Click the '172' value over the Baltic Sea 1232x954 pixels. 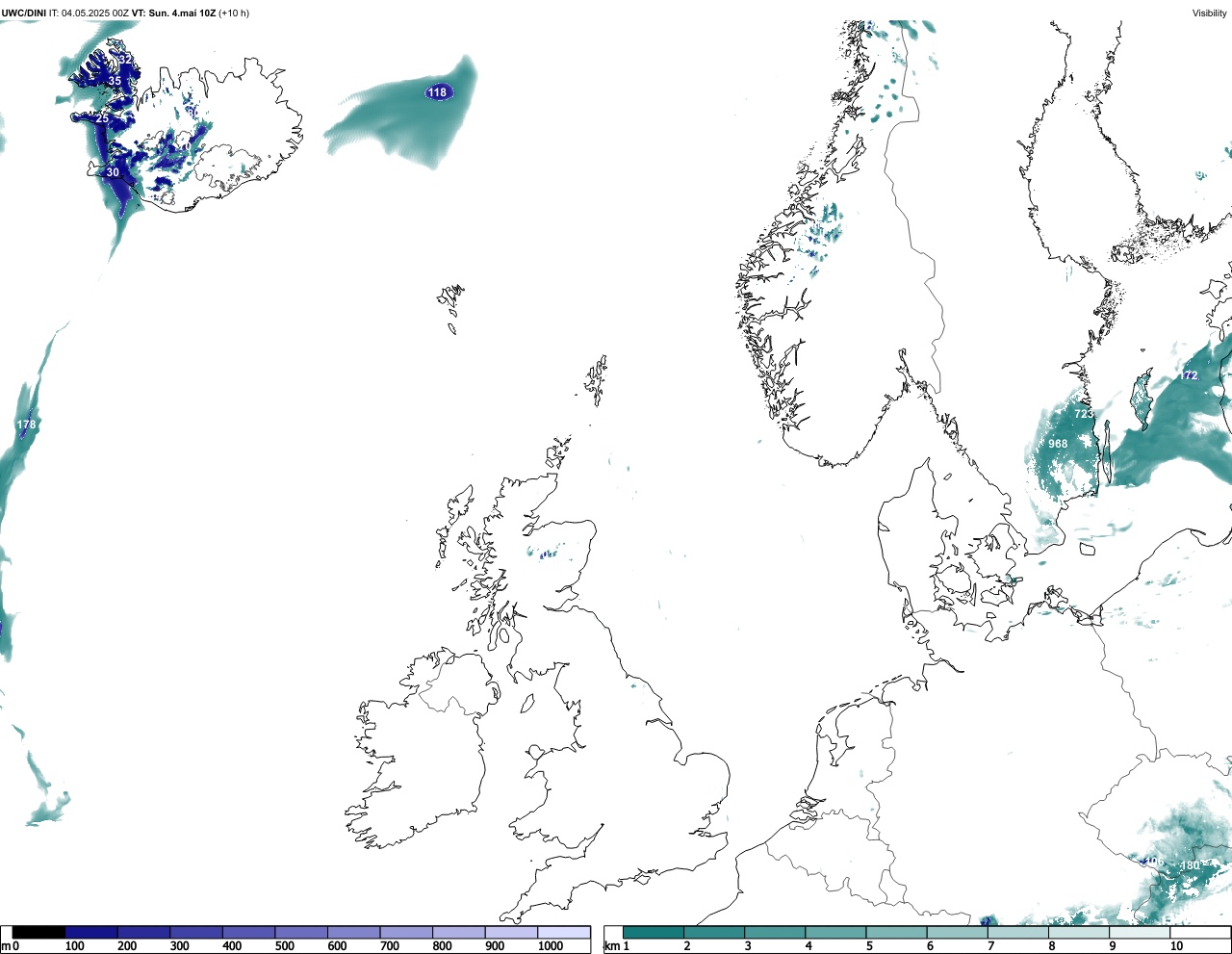(1190, 375)
